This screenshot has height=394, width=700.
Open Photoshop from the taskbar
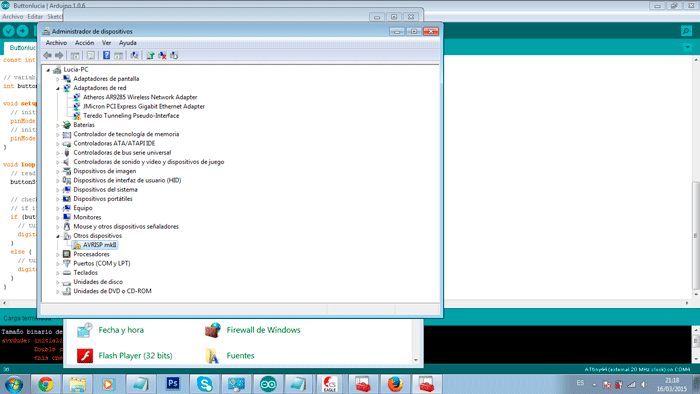click(173, 383)
